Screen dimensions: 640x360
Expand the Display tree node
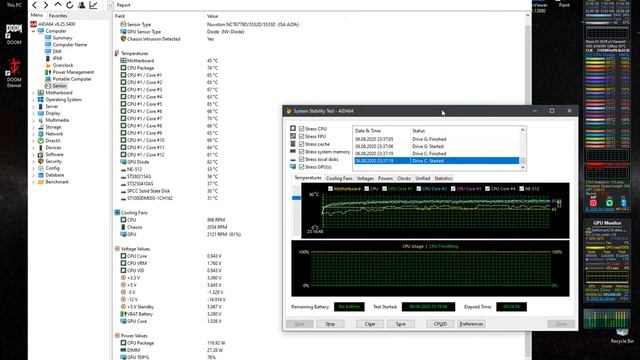click(x=33, y=113)
